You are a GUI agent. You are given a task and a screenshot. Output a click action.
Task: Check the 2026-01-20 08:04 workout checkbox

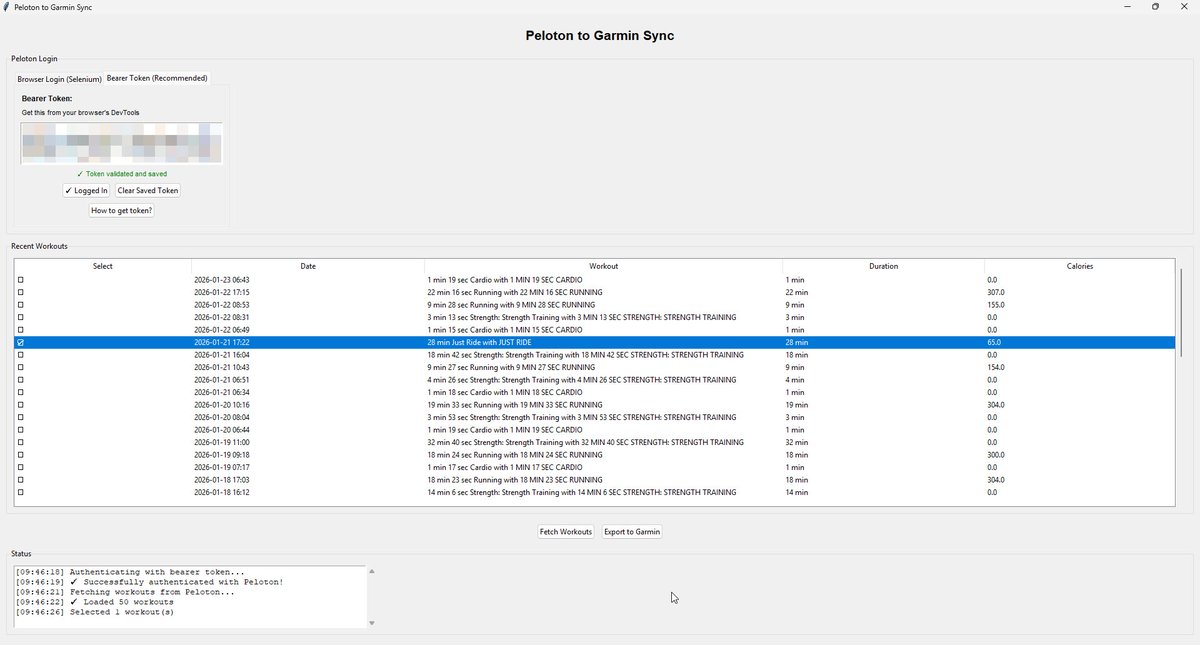[x=20, y=417]
